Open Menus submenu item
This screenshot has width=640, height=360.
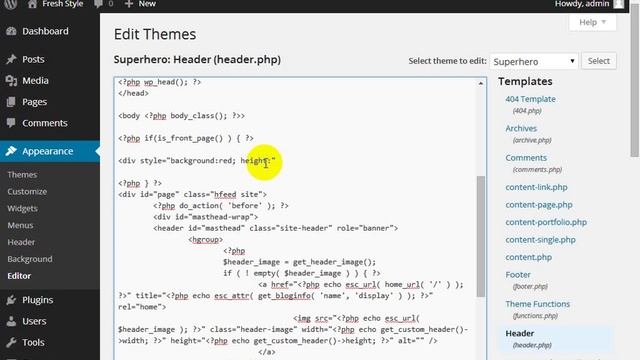pos(20,225)
